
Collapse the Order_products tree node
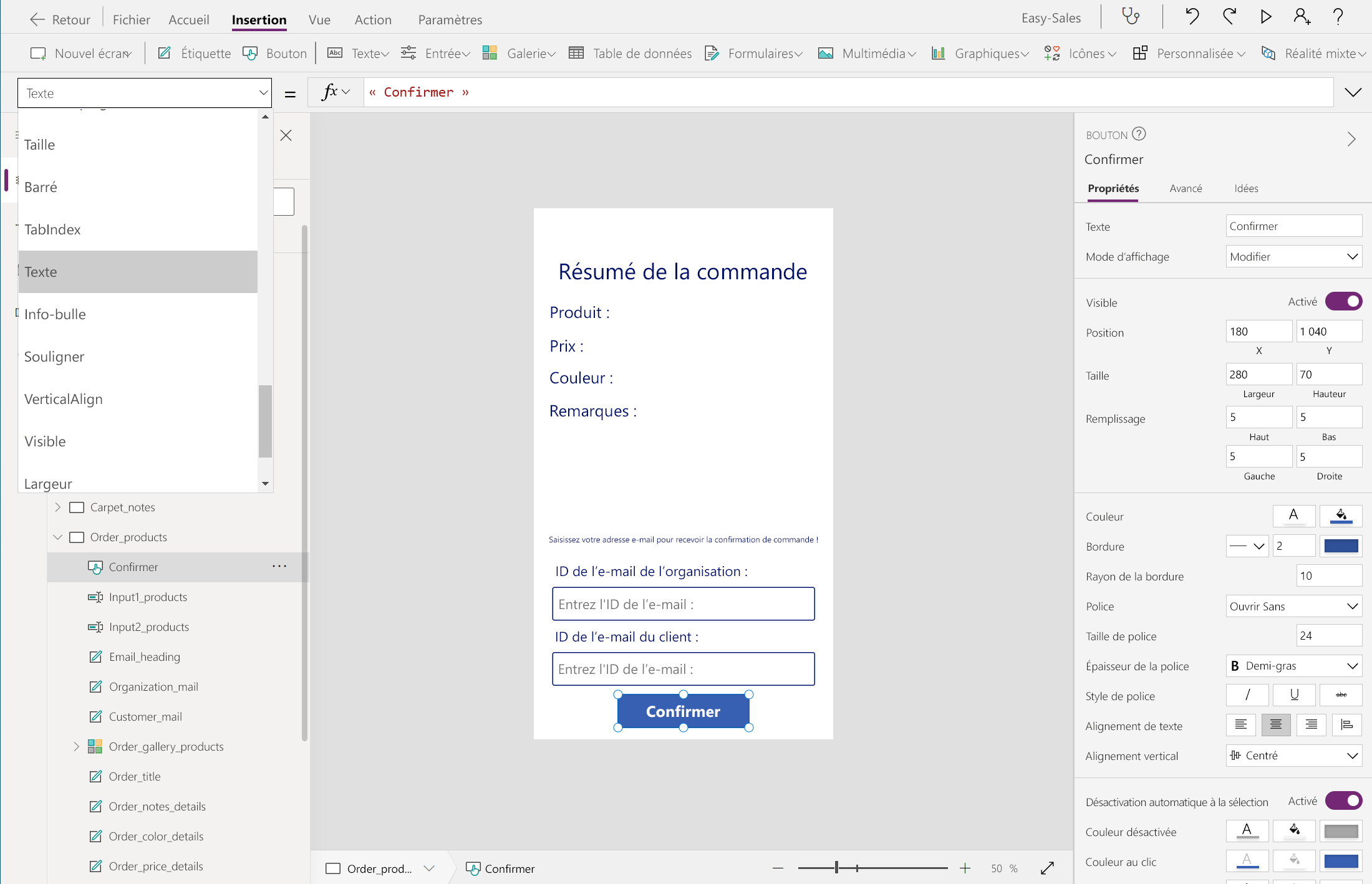(x=58, y=537)
